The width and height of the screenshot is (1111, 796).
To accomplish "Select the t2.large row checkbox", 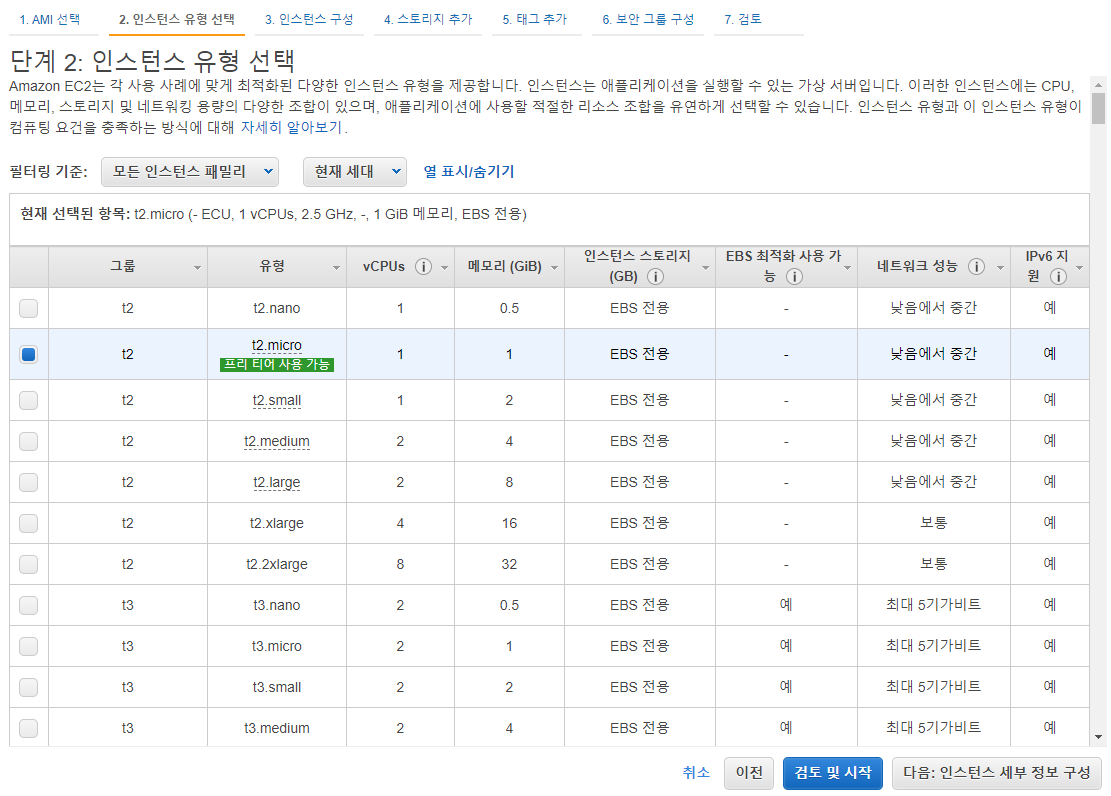I will coord(28,483).
